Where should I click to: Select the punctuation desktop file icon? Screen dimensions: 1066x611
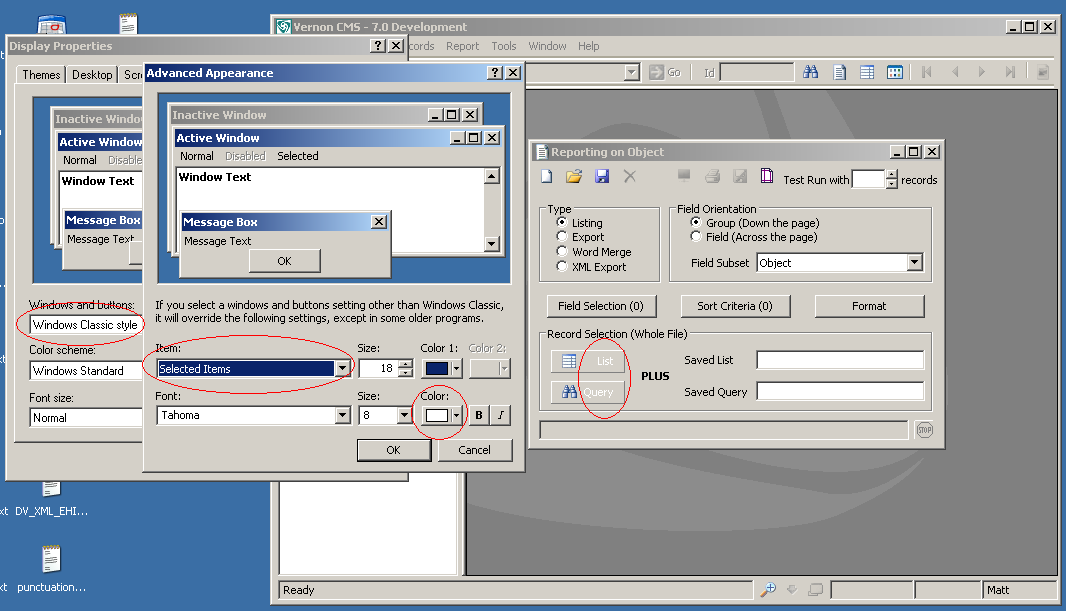coord(51,568)
